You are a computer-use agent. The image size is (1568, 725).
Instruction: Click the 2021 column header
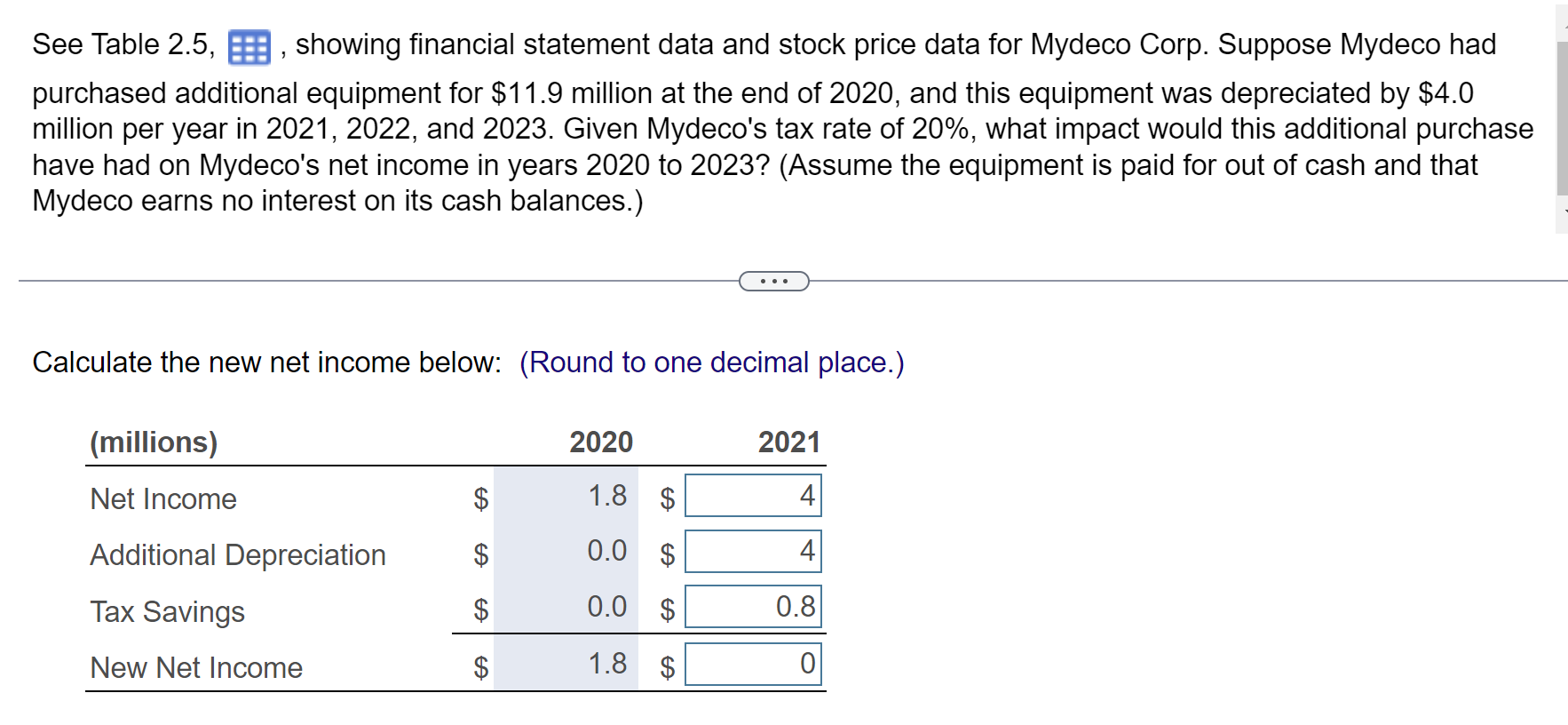[788, 442]
